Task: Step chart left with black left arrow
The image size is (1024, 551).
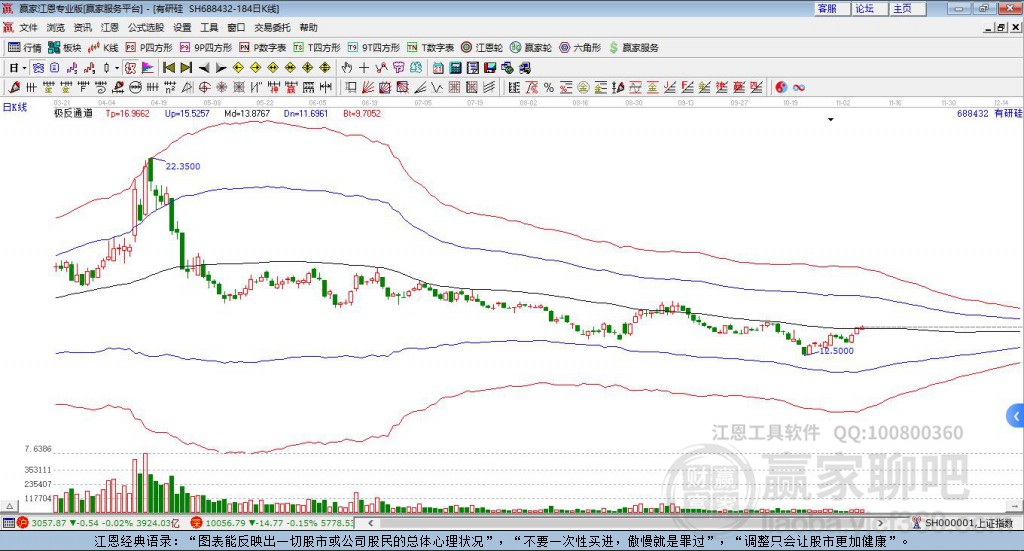Action: click(204, 68)
